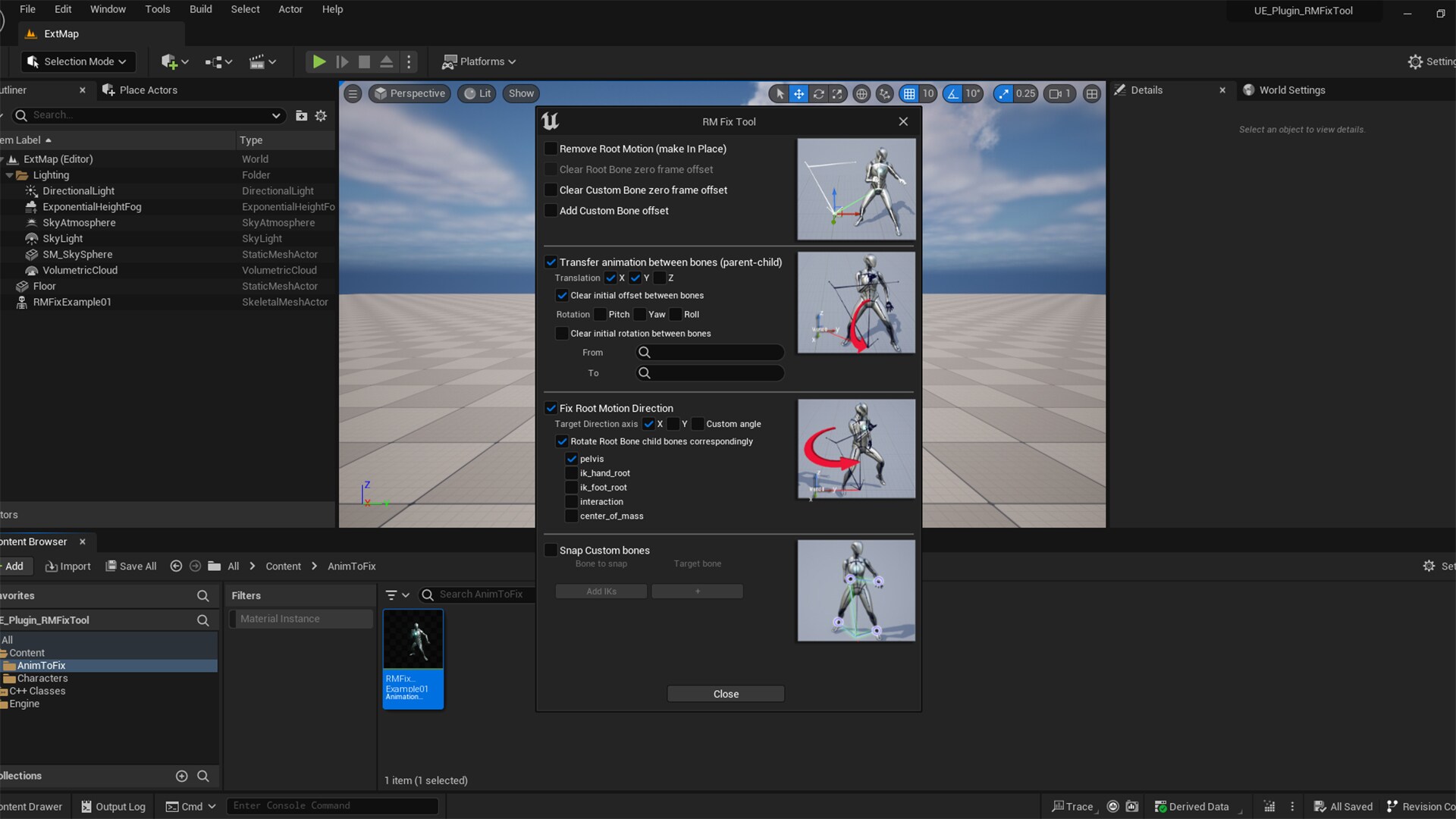
Task: Select the Rotate transform tool
Action: [x=819, y=93]
